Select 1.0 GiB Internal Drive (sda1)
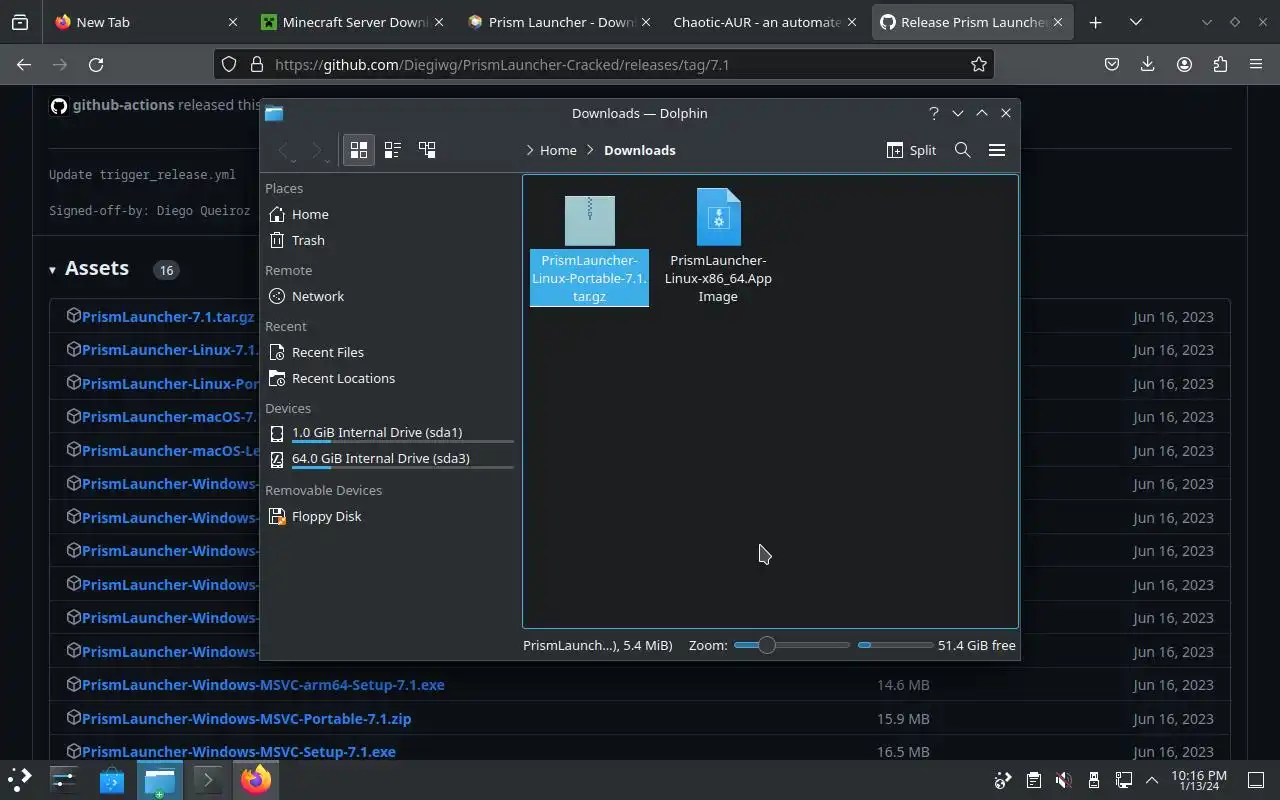 point(389,433)
